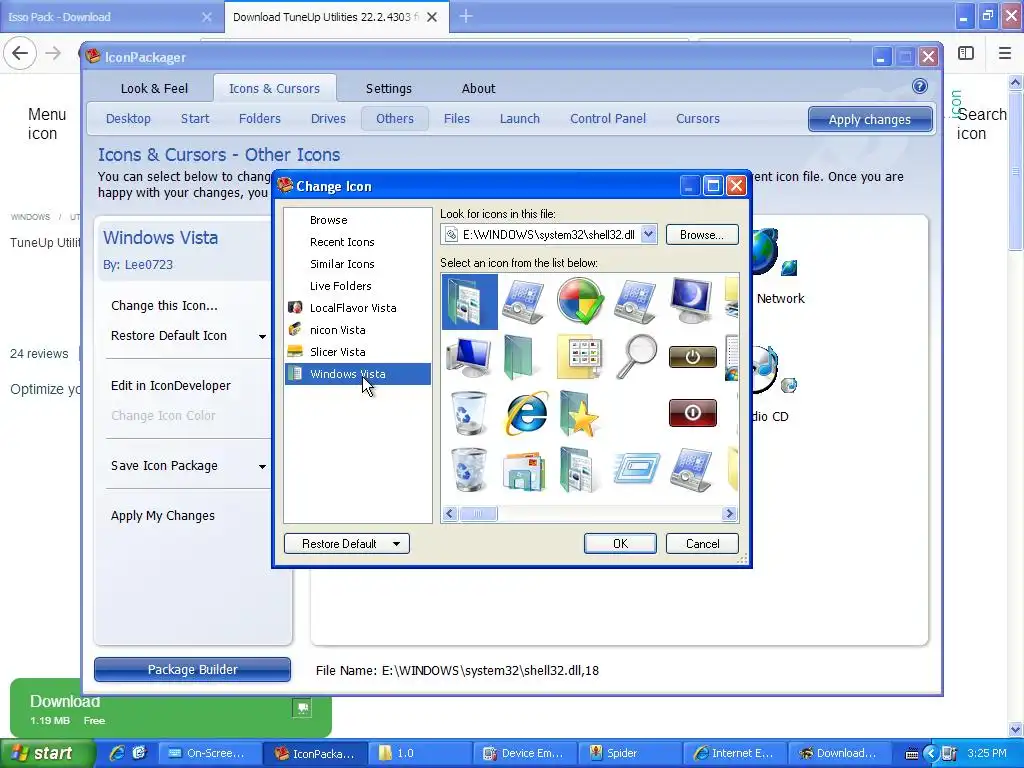Screen dimensions: 1024x768
Task: Go back in the browser
Action: 20,53
